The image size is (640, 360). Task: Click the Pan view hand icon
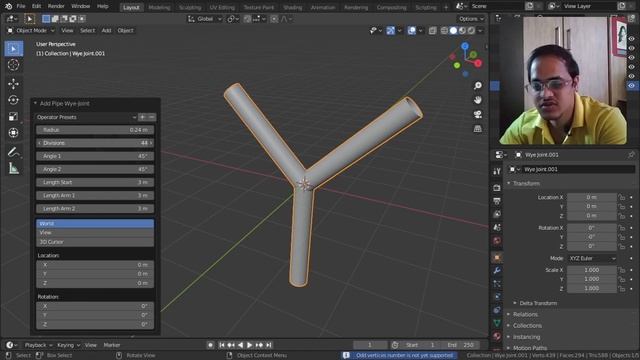point(478,100)
